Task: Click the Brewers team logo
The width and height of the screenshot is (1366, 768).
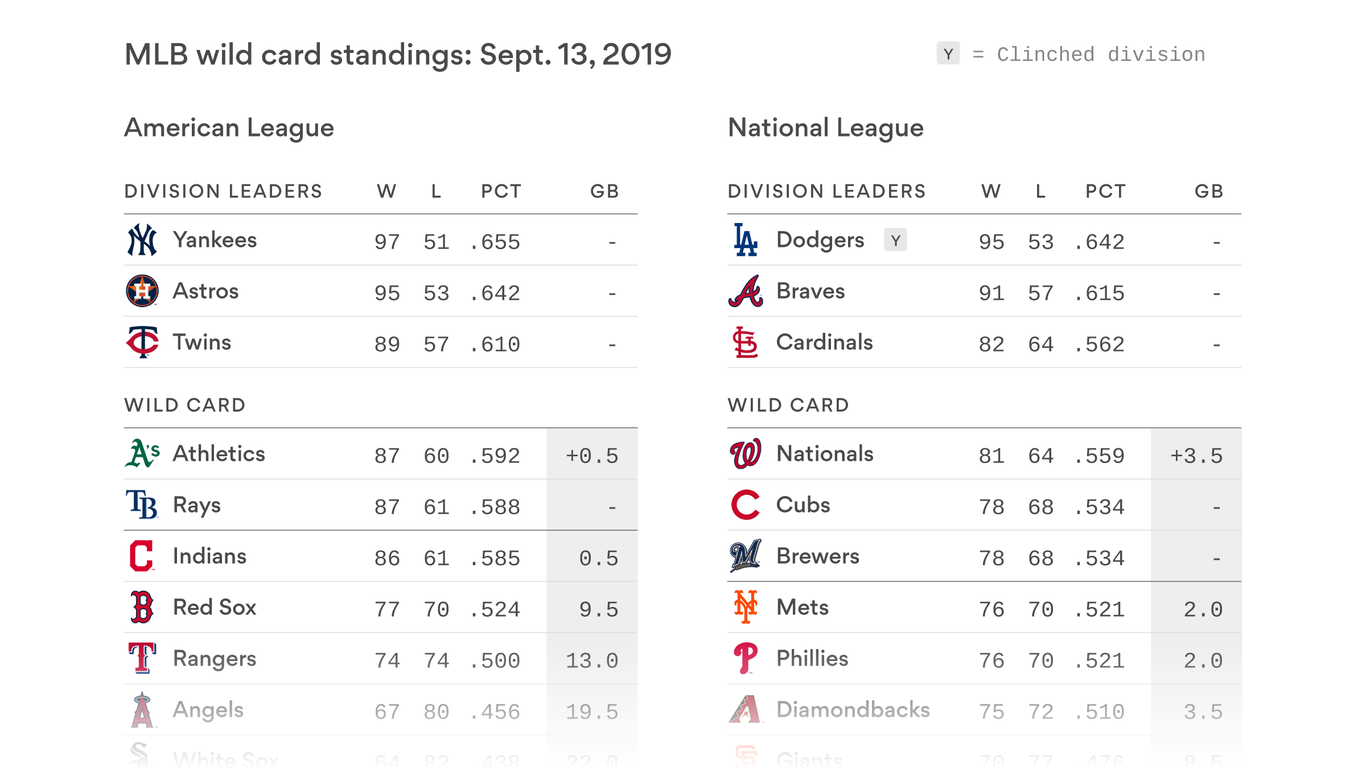Action: coord(746,556)
